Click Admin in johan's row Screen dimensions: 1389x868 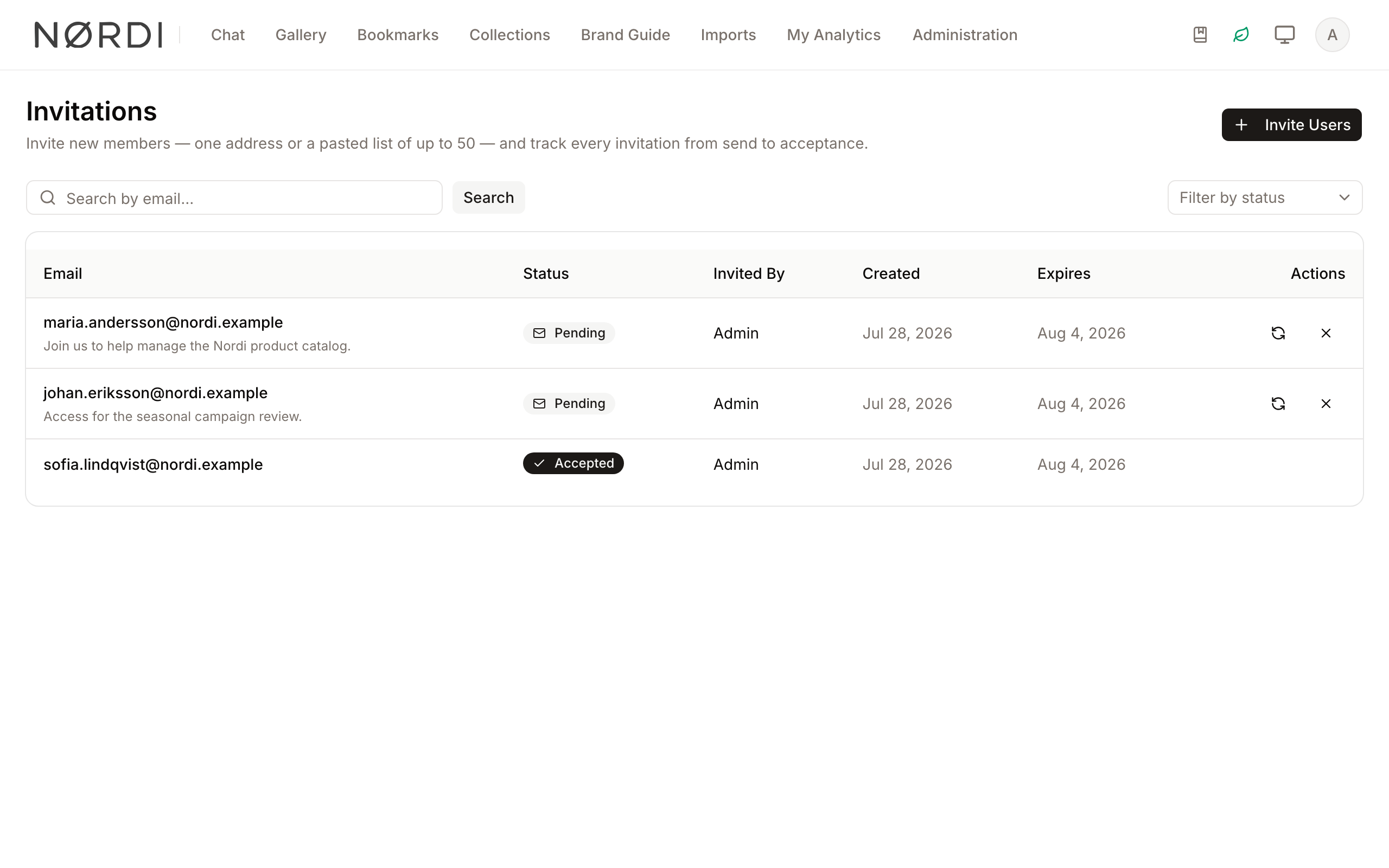click(736, 404)
